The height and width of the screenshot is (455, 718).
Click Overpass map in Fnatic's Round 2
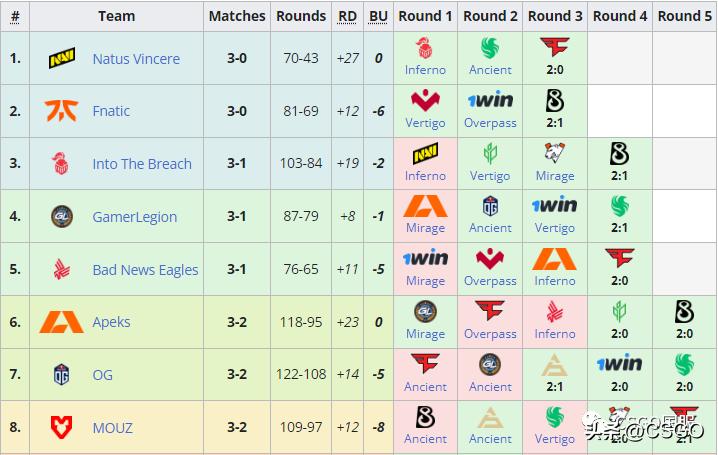click(490, 123)
